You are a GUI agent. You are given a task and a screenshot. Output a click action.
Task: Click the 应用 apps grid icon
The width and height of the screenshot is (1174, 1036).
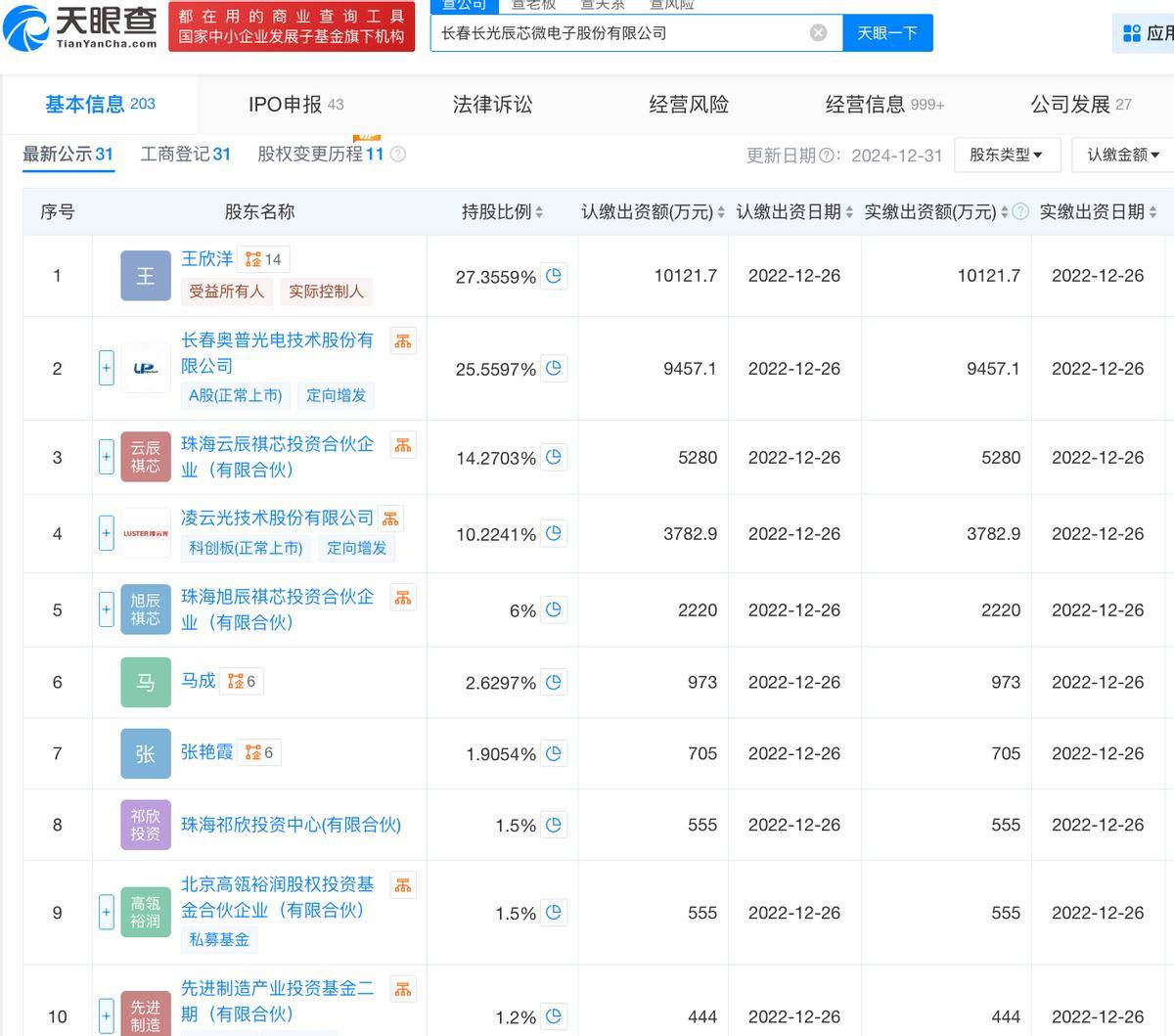point(1132,33)
